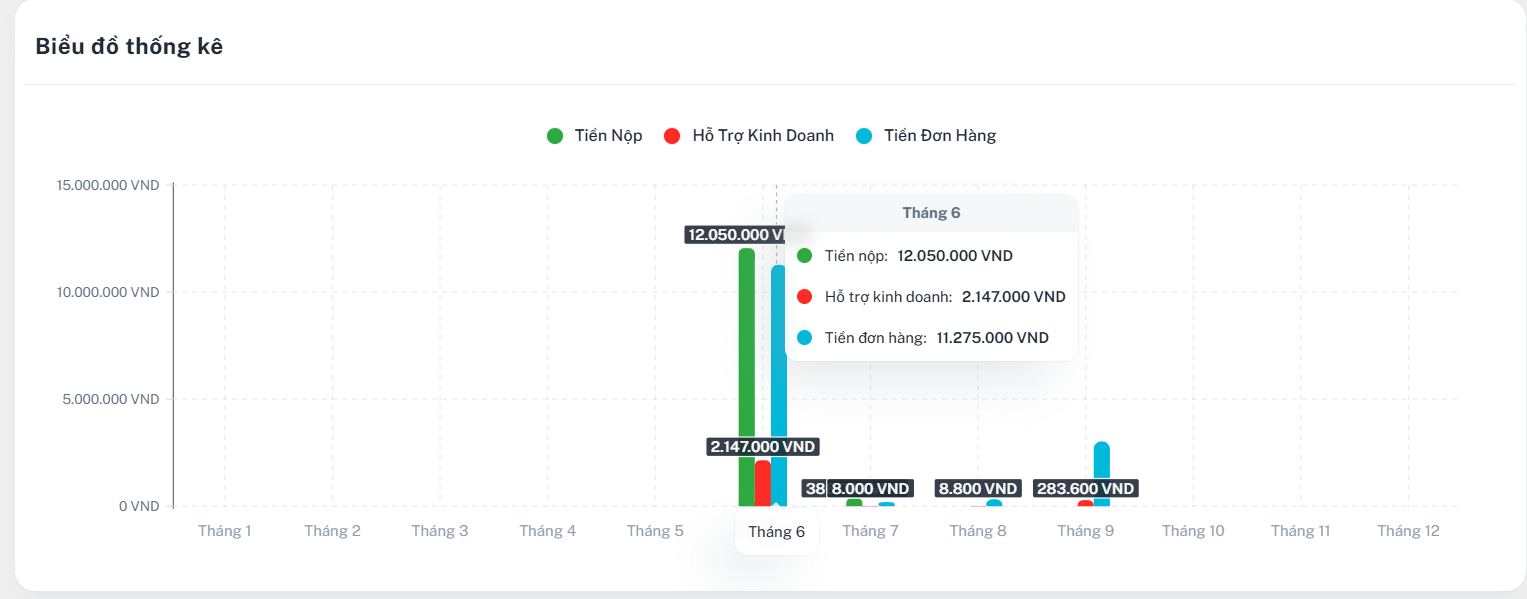1527x599 pixels.
Task: Select the Tháng 12 x-axis label
Action: 1408,531
